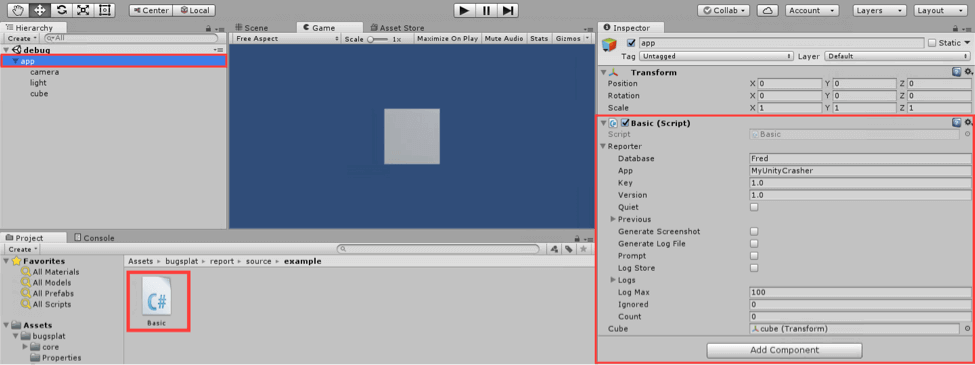975x365 pixels.
Task: Click the Play button
Action: (x=464, y=10)
